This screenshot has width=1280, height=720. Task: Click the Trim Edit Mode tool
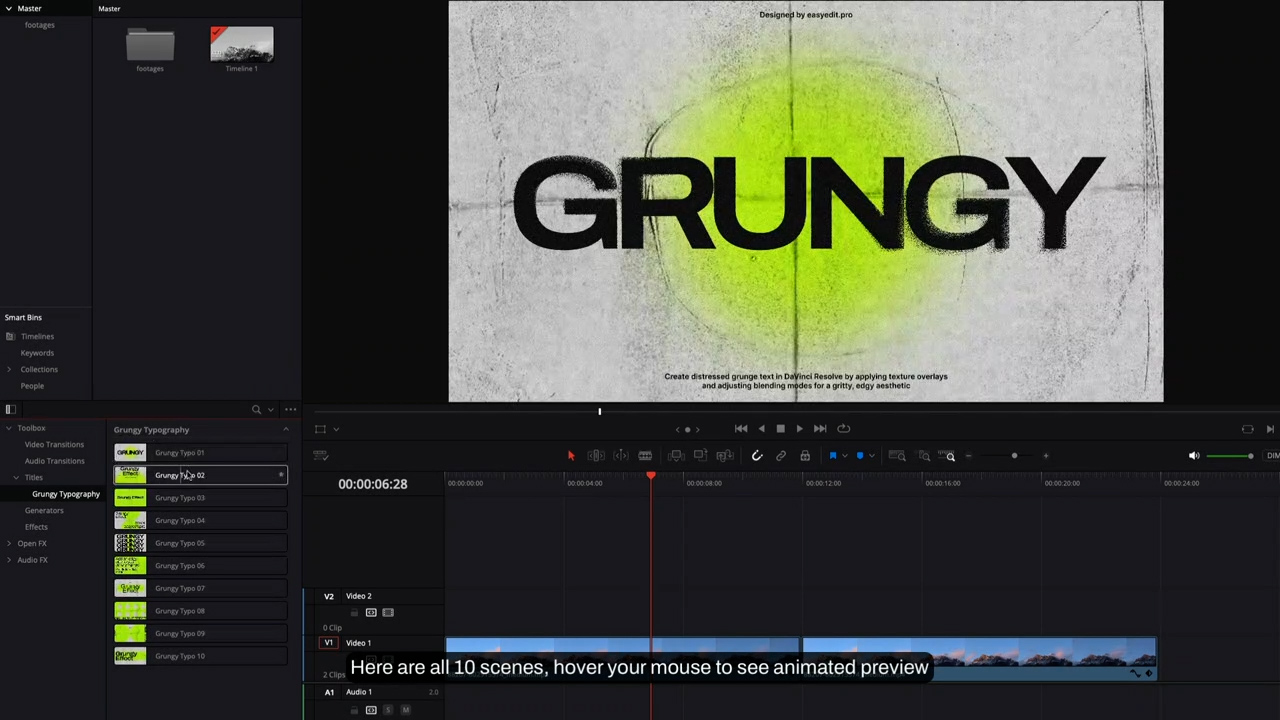pyautogui.click(x=596, y=456)
